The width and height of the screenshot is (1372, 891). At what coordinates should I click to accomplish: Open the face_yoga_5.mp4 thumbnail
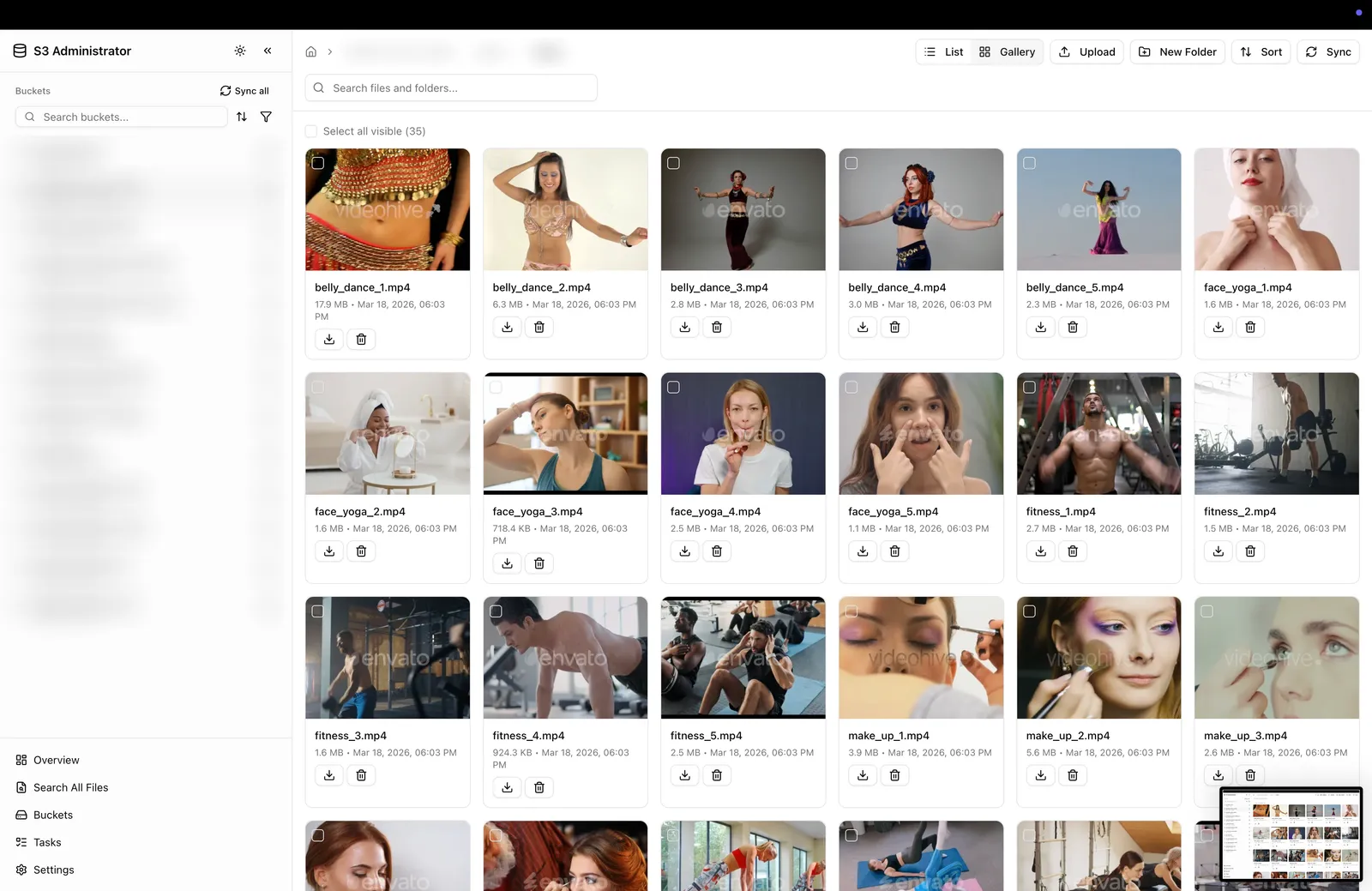(921, 433)
